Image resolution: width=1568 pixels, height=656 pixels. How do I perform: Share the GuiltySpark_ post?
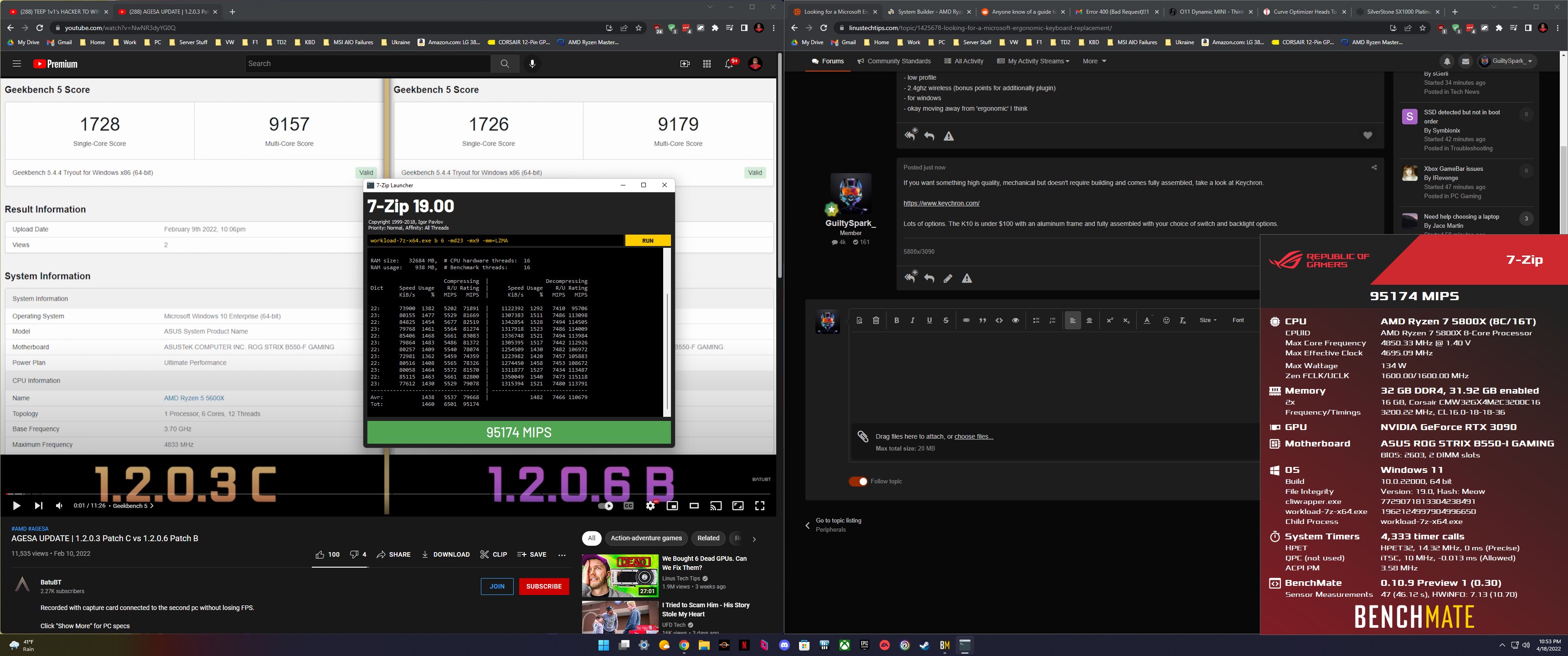[x=1374, y=167]
